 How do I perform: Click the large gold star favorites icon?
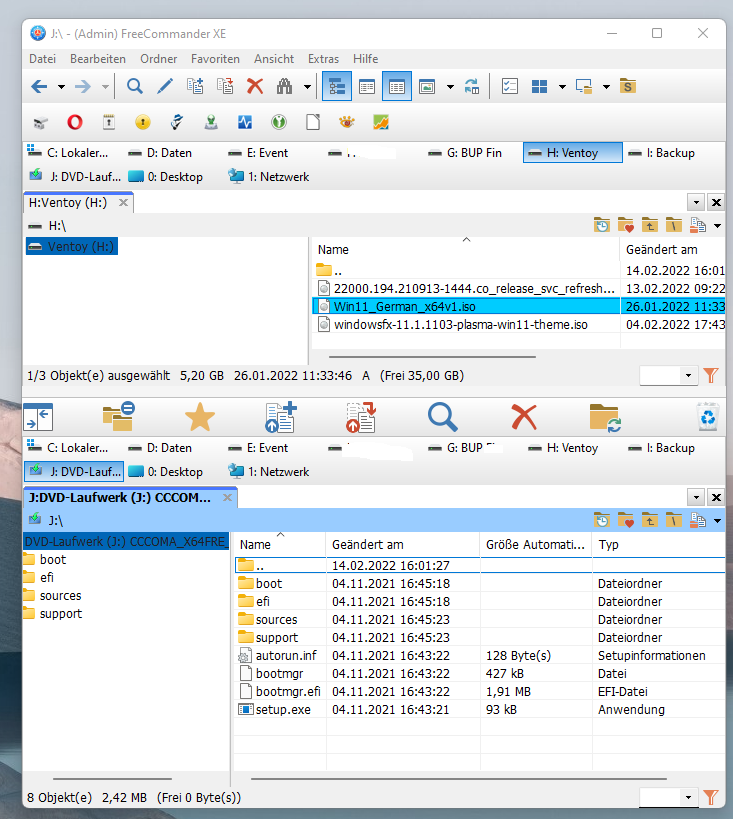click(x=200, y=417)
